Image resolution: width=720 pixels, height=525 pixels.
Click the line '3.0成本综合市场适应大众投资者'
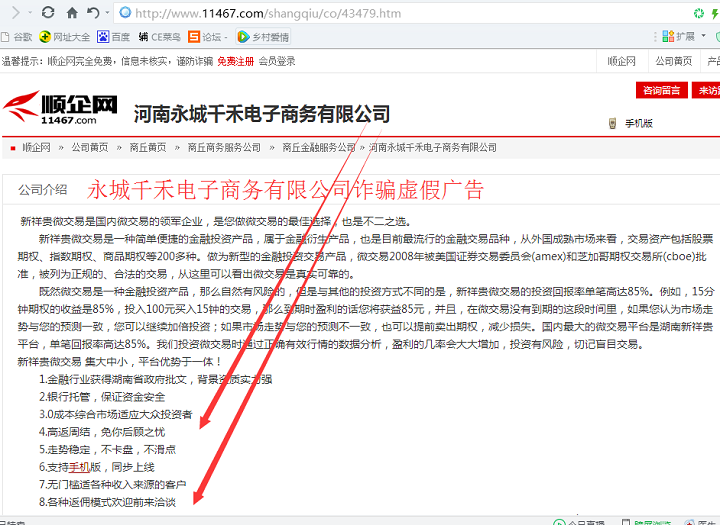116,415
